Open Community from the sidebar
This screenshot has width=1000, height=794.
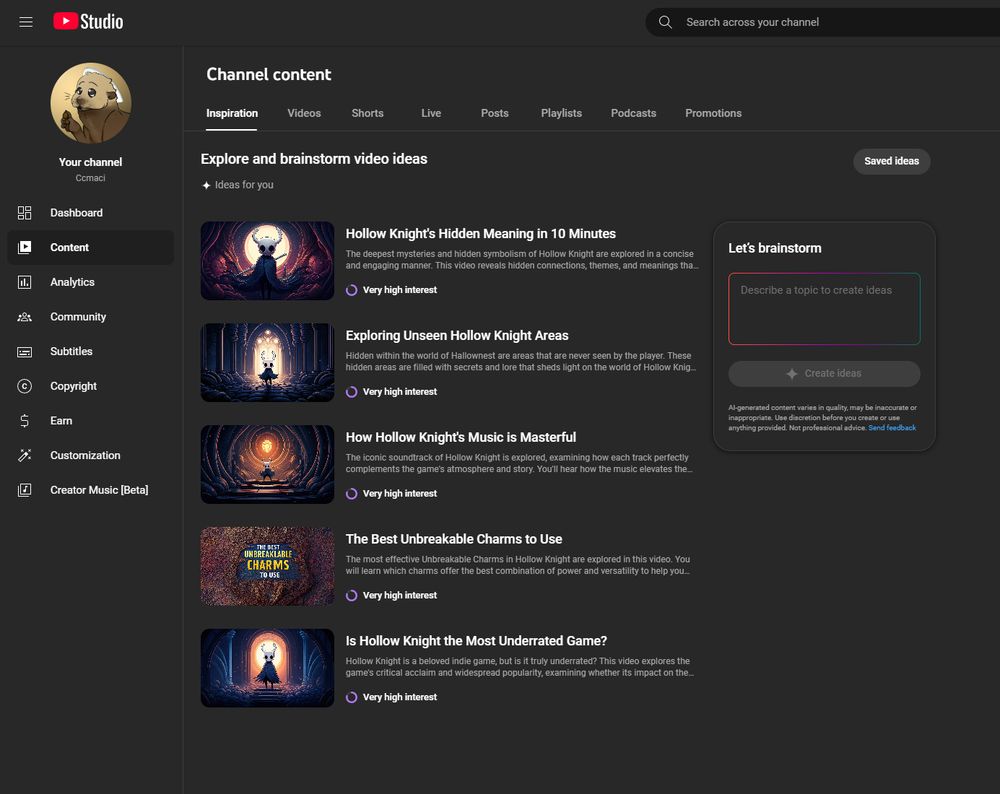pyautogui.click(x=91, y=317)
